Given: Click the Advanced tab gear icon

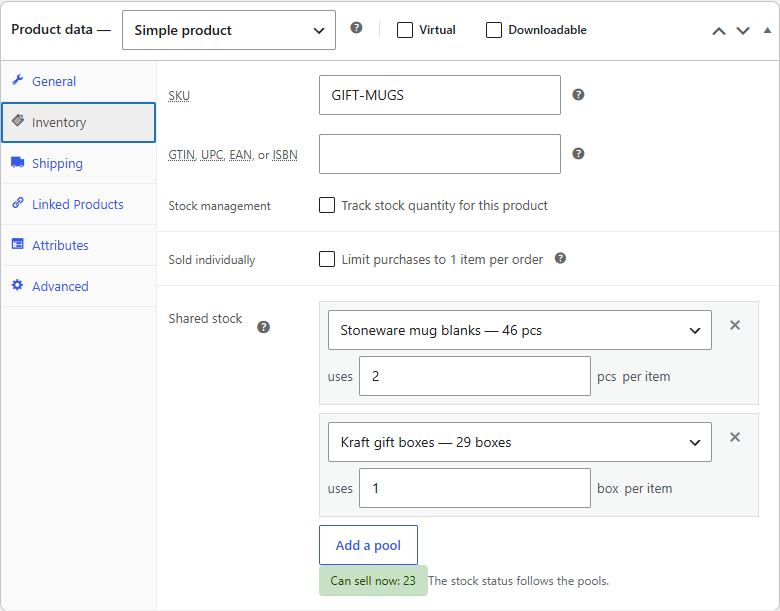Looking at the screenshot, I should point(17,285).
